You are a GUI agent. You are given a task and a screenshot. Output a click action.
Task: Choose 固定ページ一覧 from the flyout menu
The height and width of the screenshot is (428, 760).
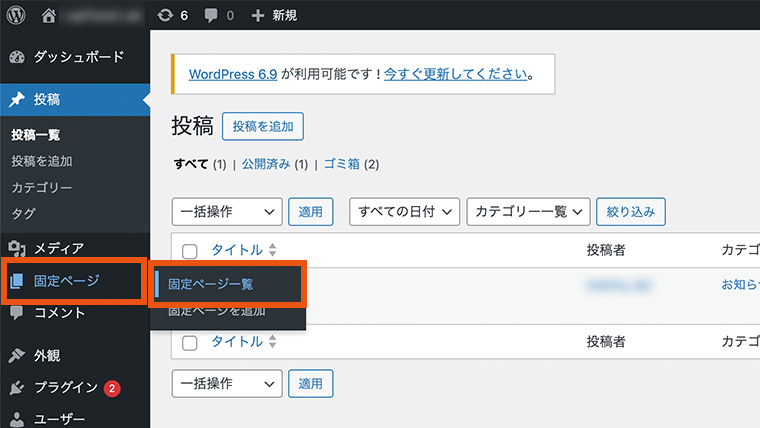[x=210, y=284]
